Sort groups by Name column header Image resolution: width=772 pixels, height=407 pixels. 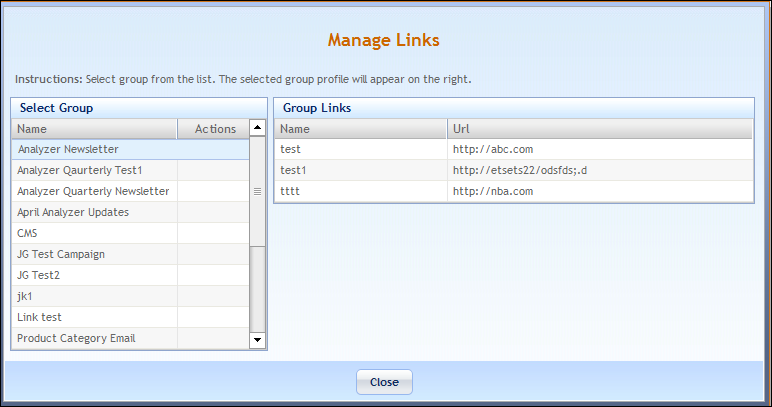(95, 129)
